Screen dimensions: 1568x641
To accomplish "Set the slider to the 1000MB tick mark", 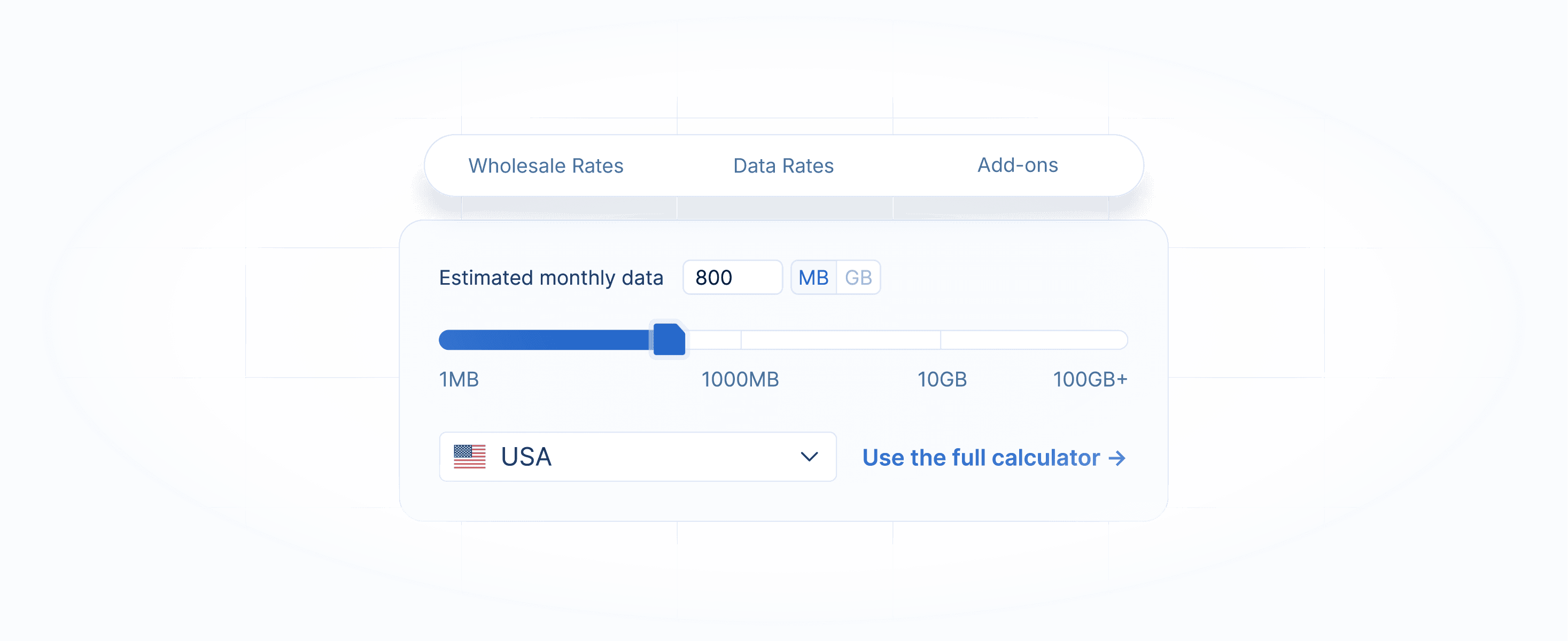I will click(741, 339).
